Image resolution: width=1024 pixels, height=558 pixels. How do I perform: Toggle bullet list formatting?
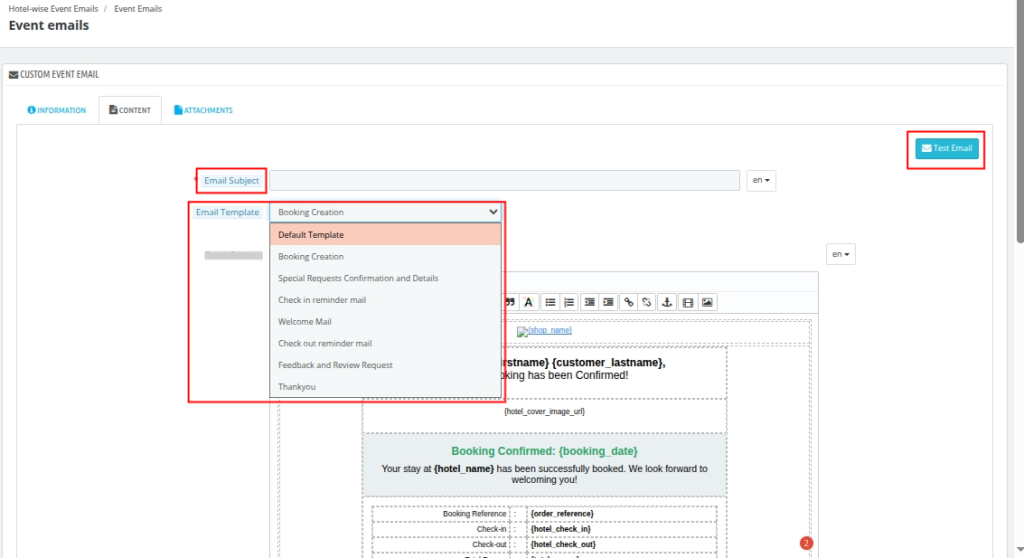pyautogui.click(x=550, y=302)
